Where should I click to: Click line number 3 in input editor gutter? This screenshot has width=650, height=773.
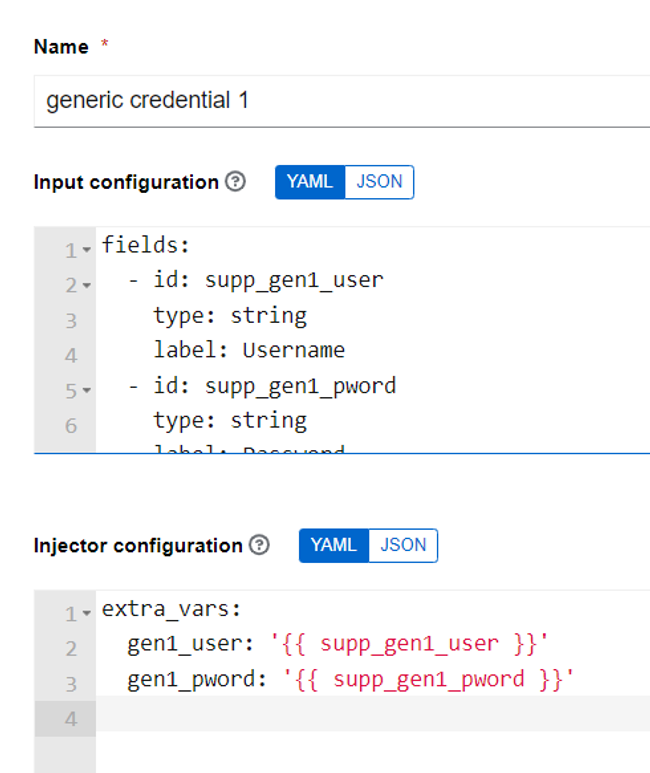(71, 321)
